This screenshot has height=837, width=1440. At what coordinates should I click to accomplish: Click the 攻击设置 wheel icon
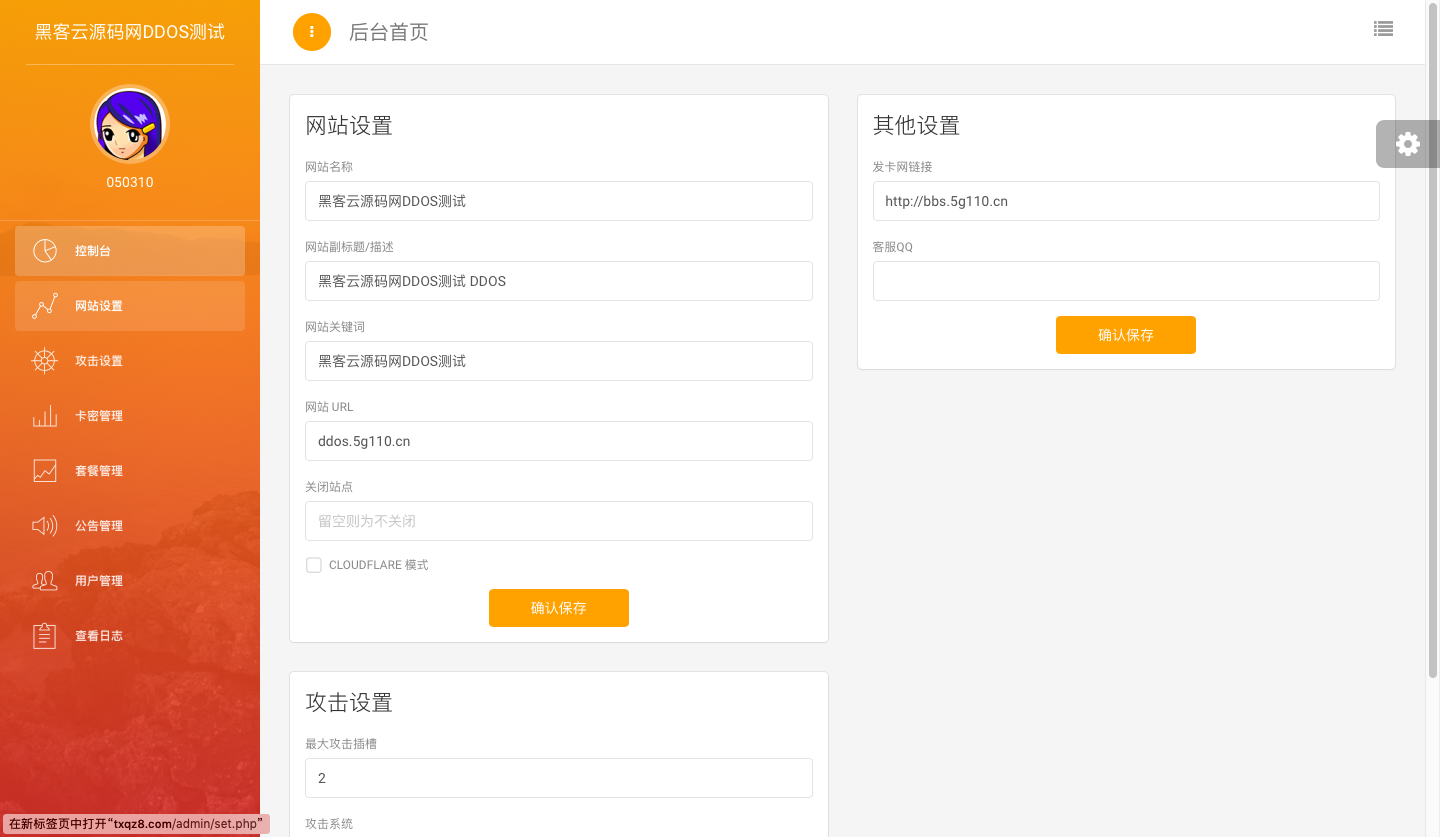point(45,361)
